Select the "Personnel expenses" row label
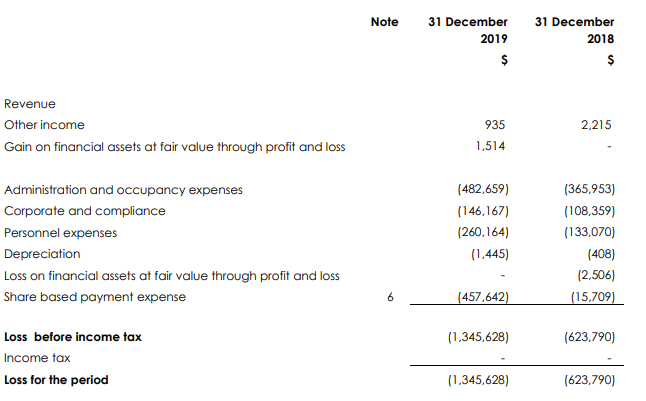The image size is (646, 401). [x=61, y=233]
